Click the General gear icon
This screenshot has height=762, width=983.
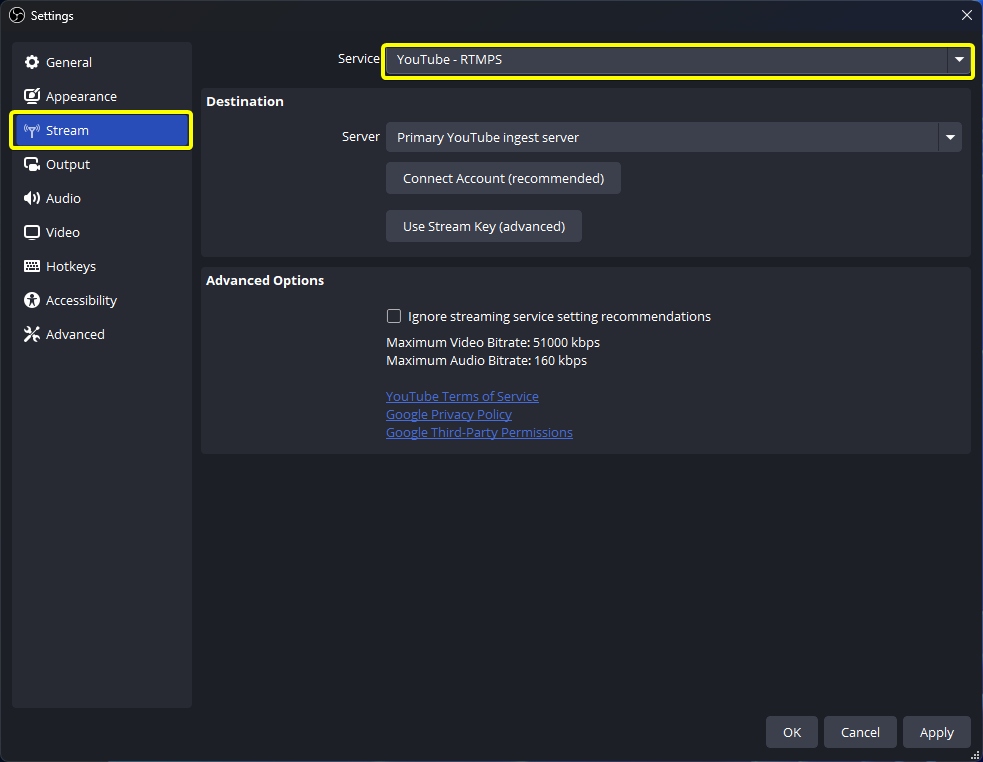[x=31, y=62]
